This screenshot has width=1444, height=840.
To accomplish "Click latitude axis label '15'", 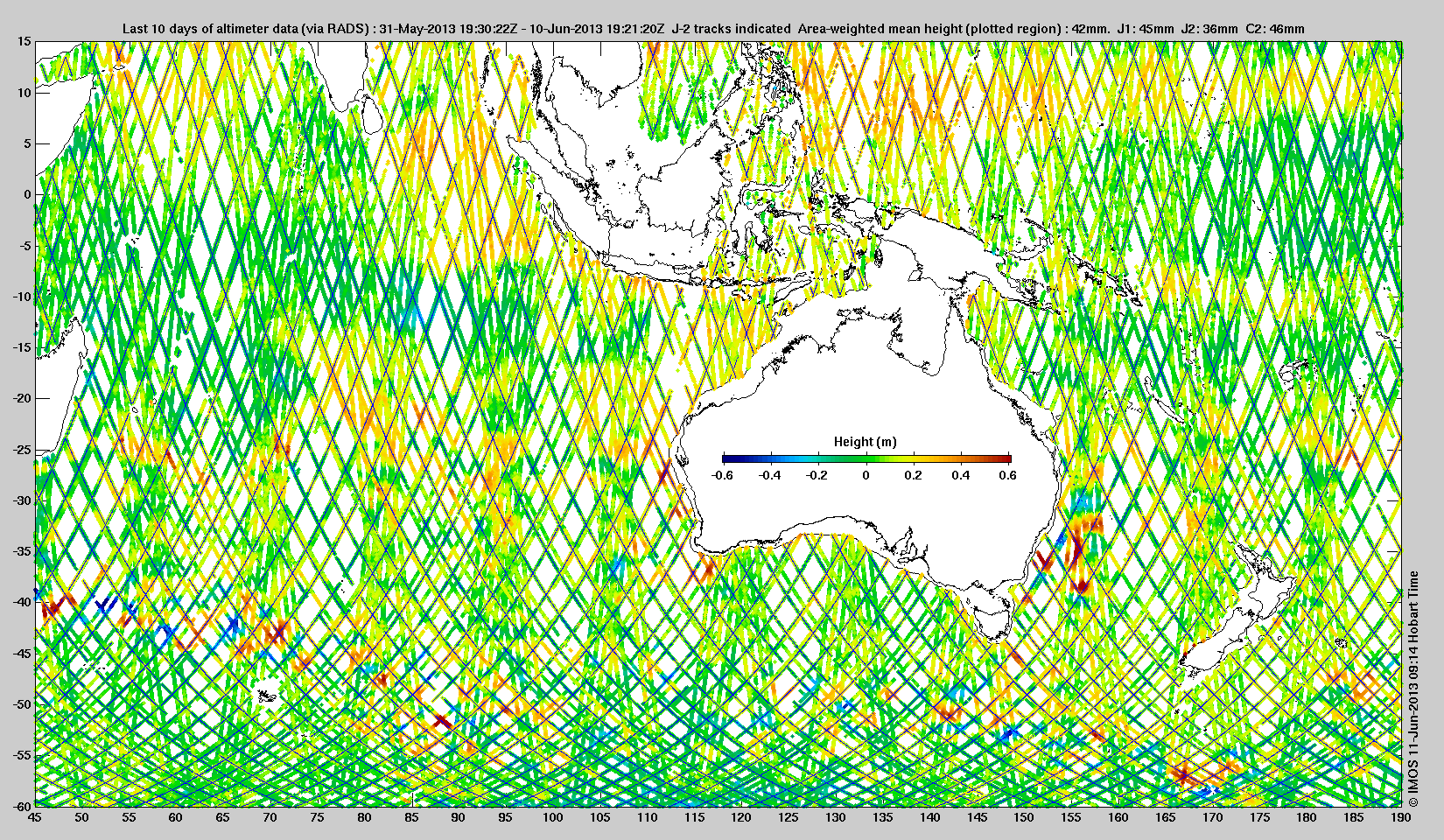I will pos(24,41).
